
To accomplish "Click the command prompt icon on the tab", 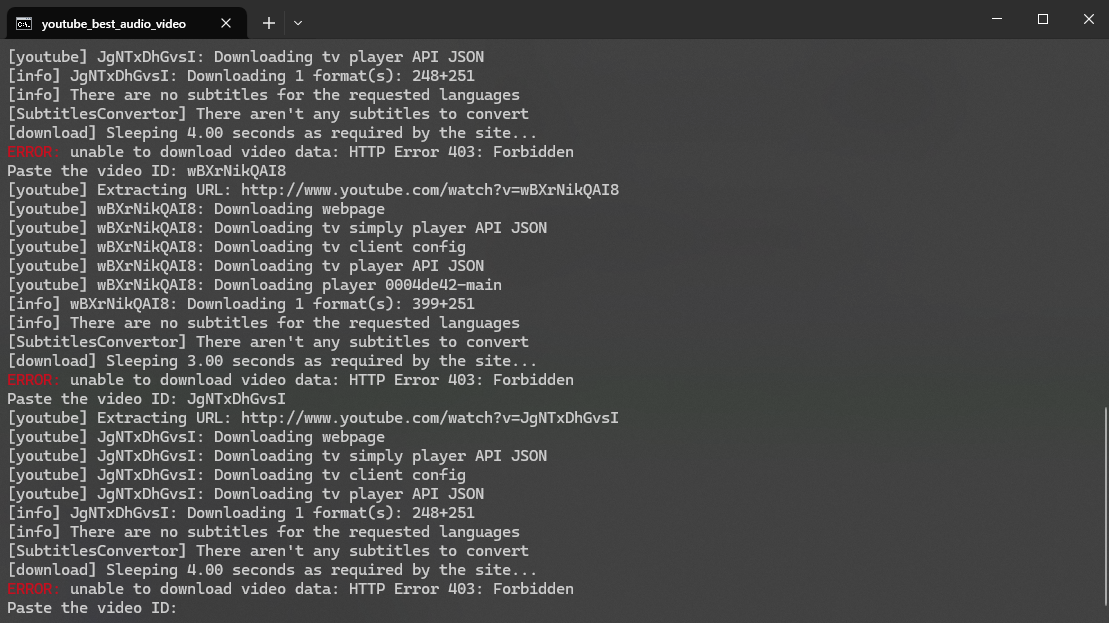I will (x=23, y=23).
